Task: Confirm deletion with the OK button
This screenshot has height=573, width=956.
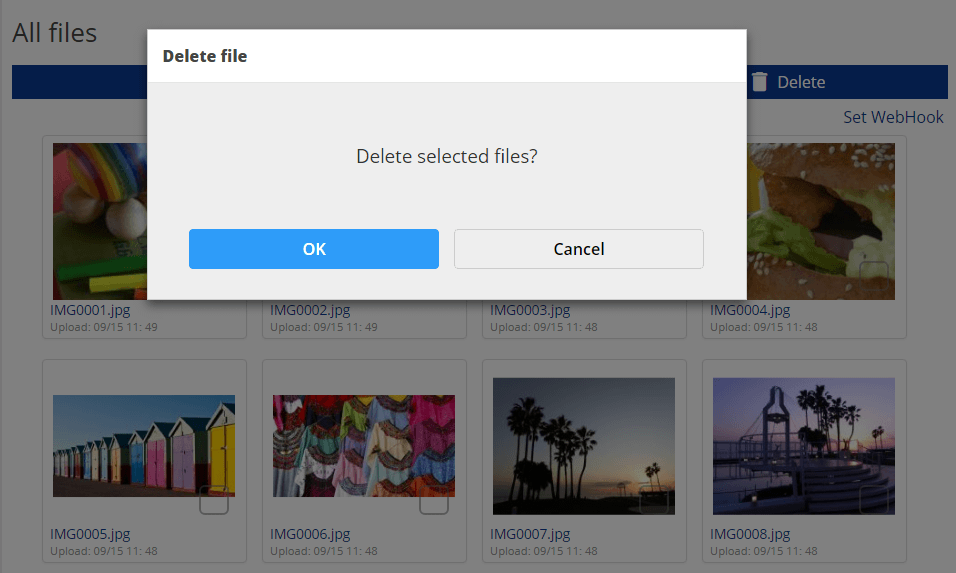Action: [314, 249]
